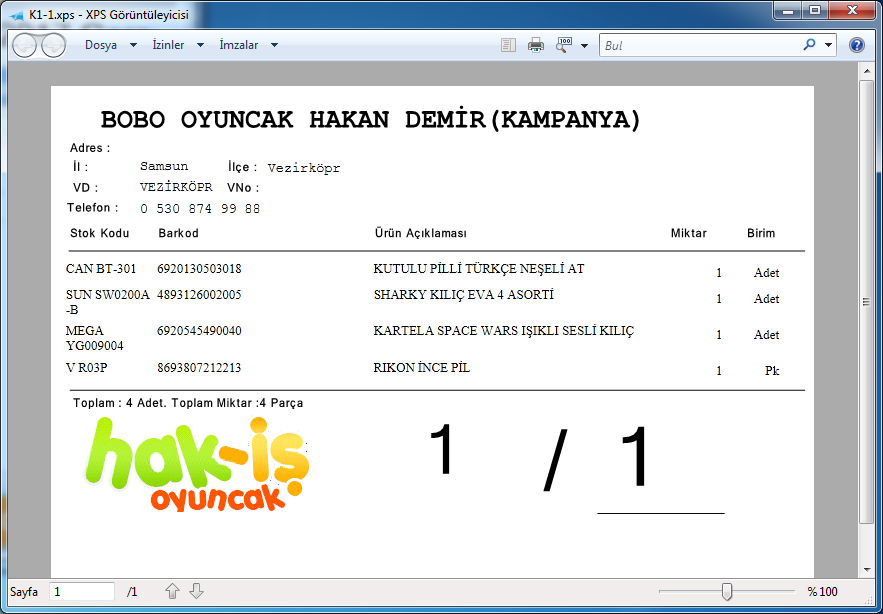
Task: Click the phone number 0 530 874 99 88
Action: pyautogui.click(x=200, y=209)
